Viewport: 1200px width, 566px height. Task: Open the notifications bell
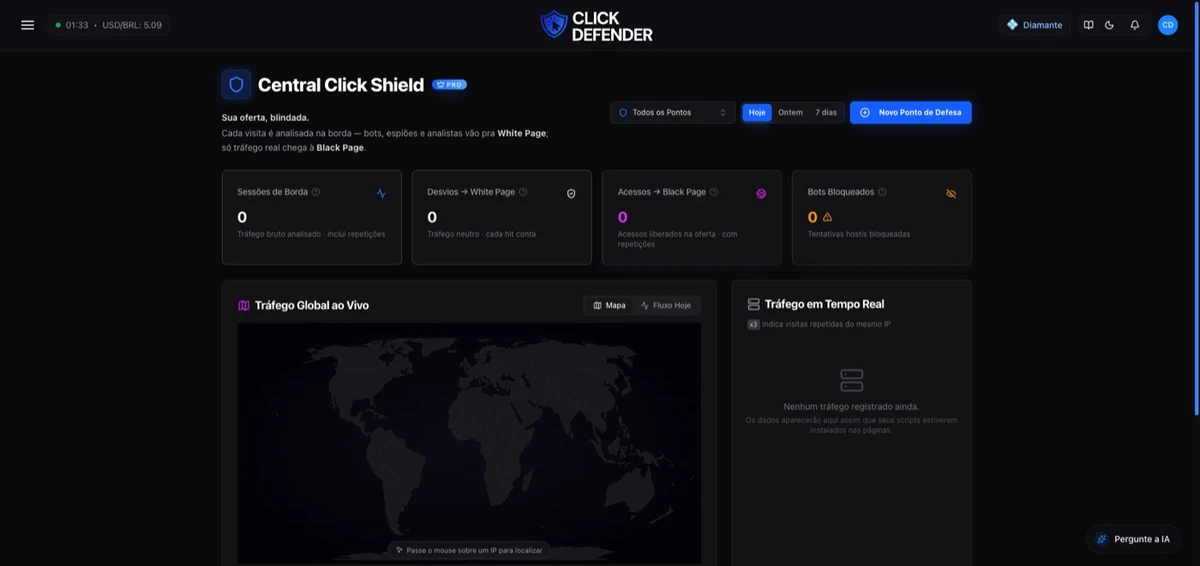[x=1135, y=25]
